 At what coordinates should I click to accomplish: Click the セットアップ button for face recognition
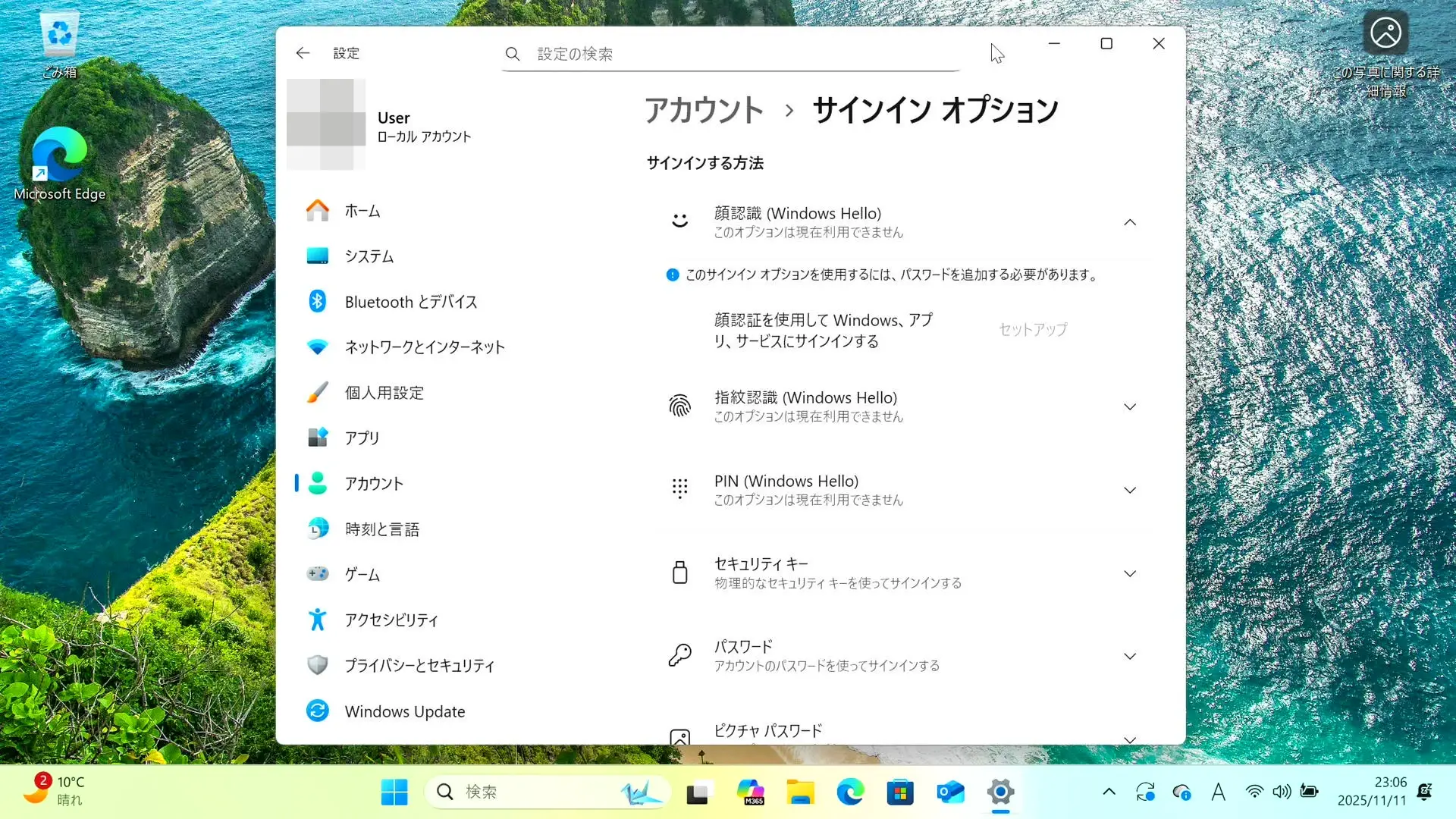(1032, 330)
